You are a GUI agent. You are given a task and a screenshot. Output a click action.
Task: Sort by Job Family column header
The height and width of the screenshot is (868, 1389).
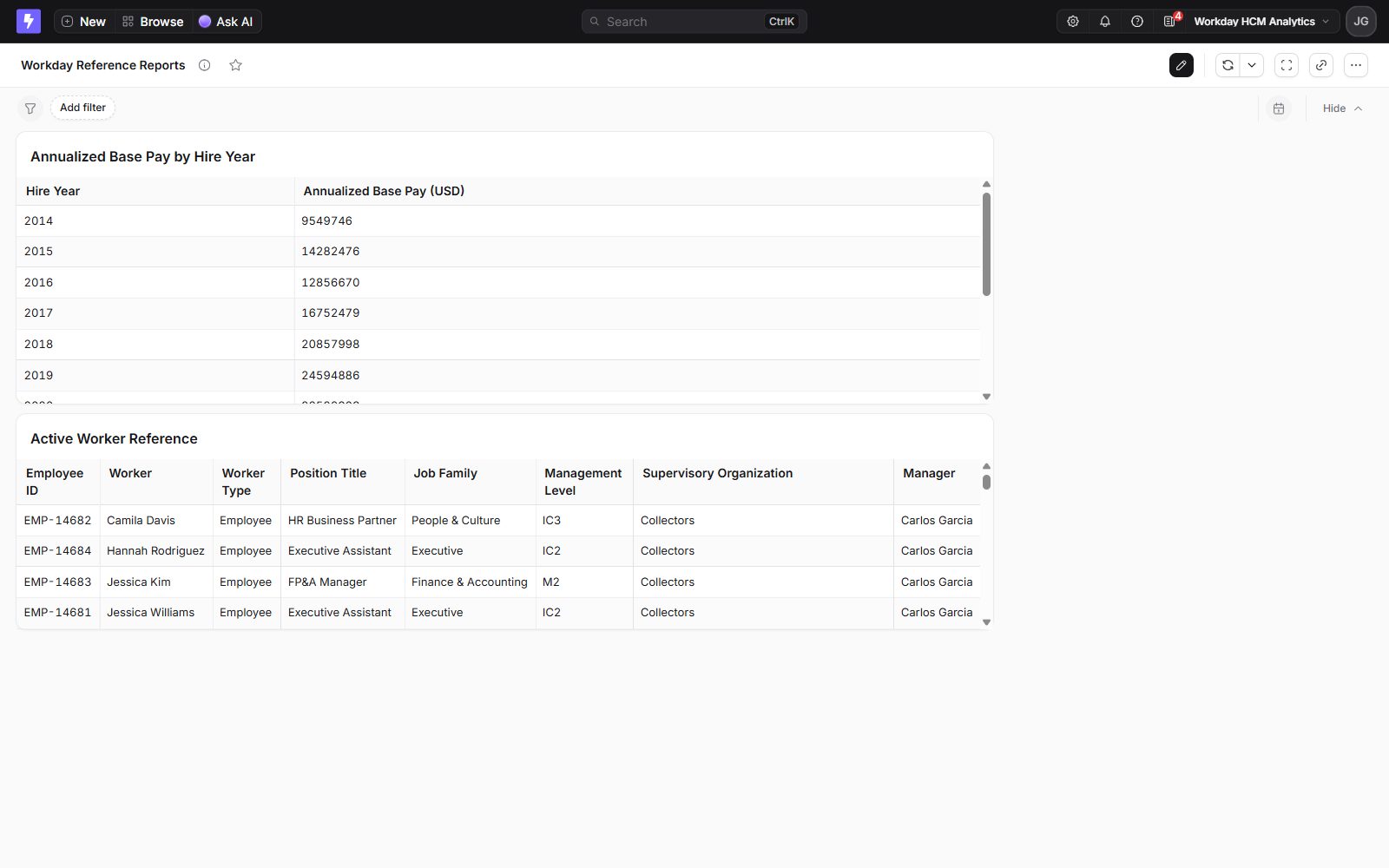[471, 482]
